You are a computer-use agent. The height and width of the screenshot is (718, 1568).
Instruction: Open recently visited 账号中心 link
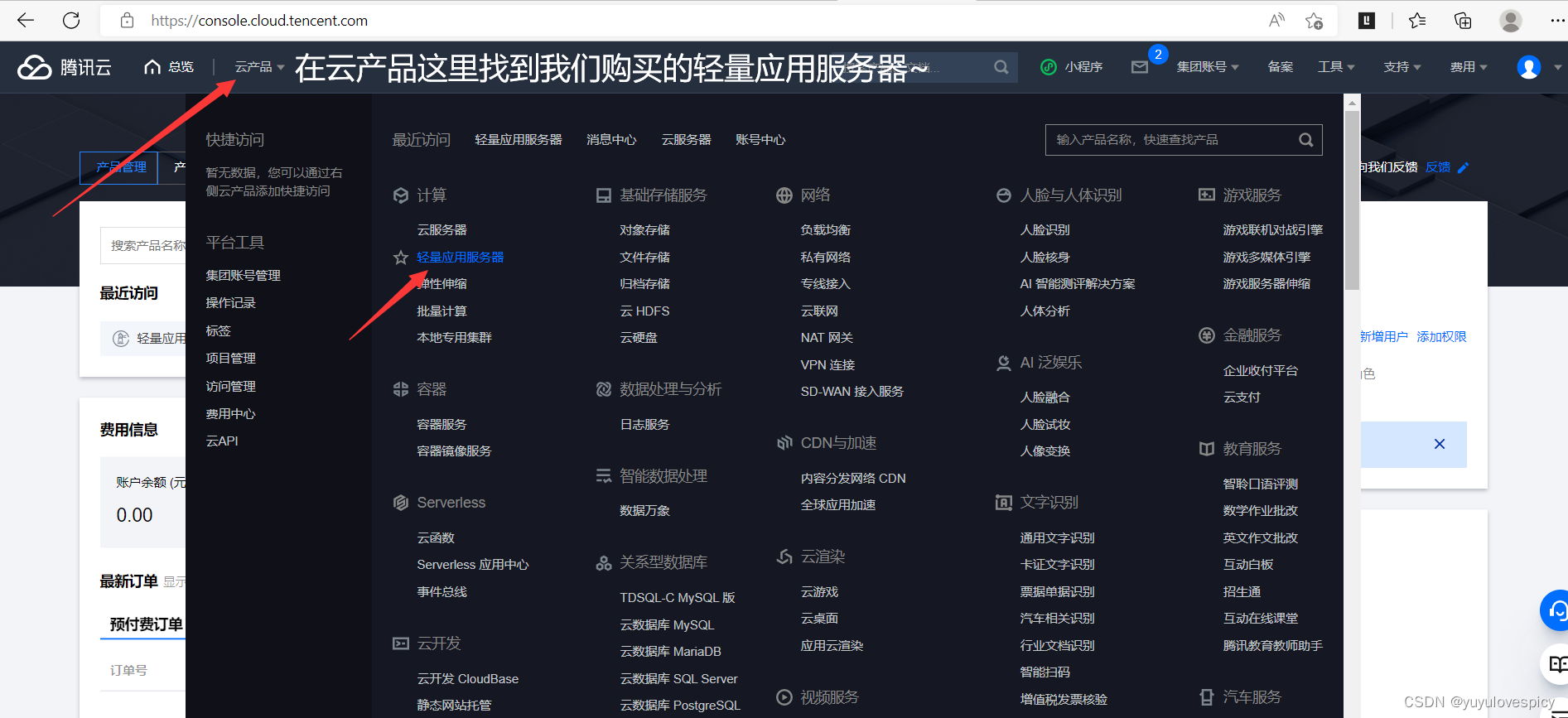pyautogui.click(x=760, y=140)
